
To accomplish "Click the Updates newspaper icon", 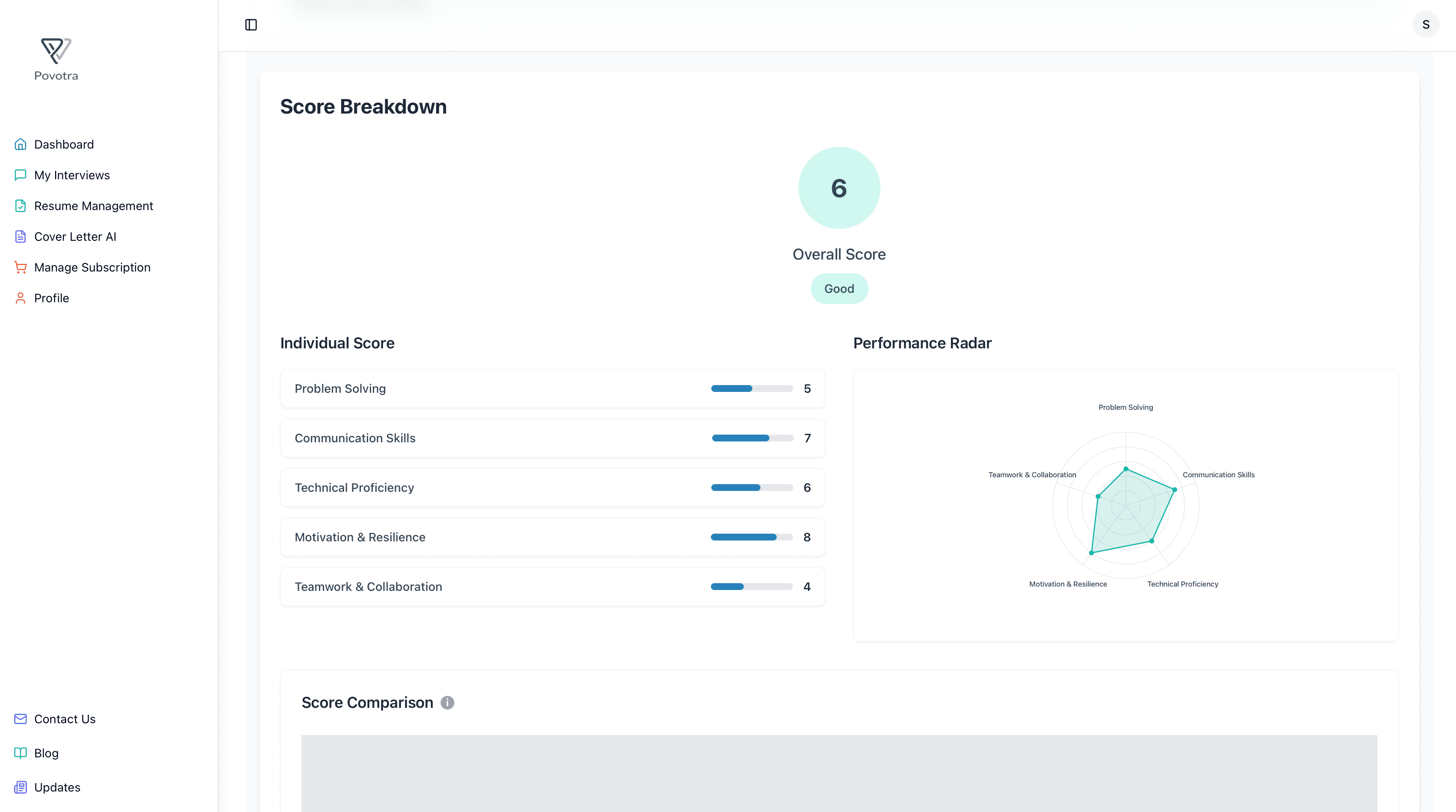I will [20, 787].
